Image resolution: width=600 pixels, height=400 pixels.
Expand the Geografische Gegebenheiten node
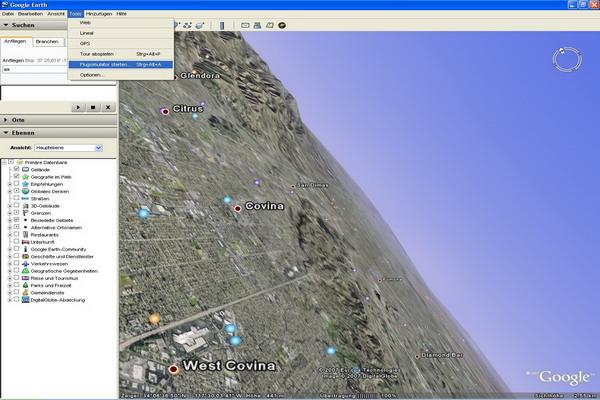[x=10, y=271]
